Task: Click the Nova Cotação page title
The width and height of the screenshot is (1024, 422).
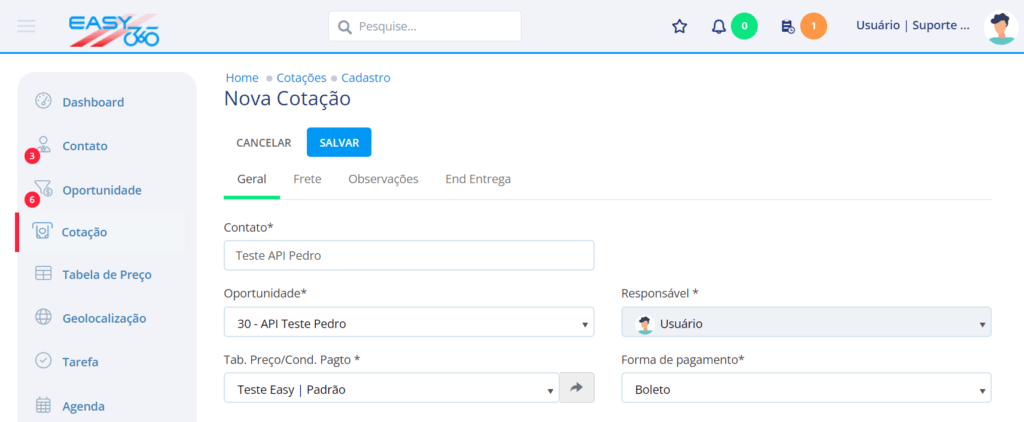Action: pos(287,99)
